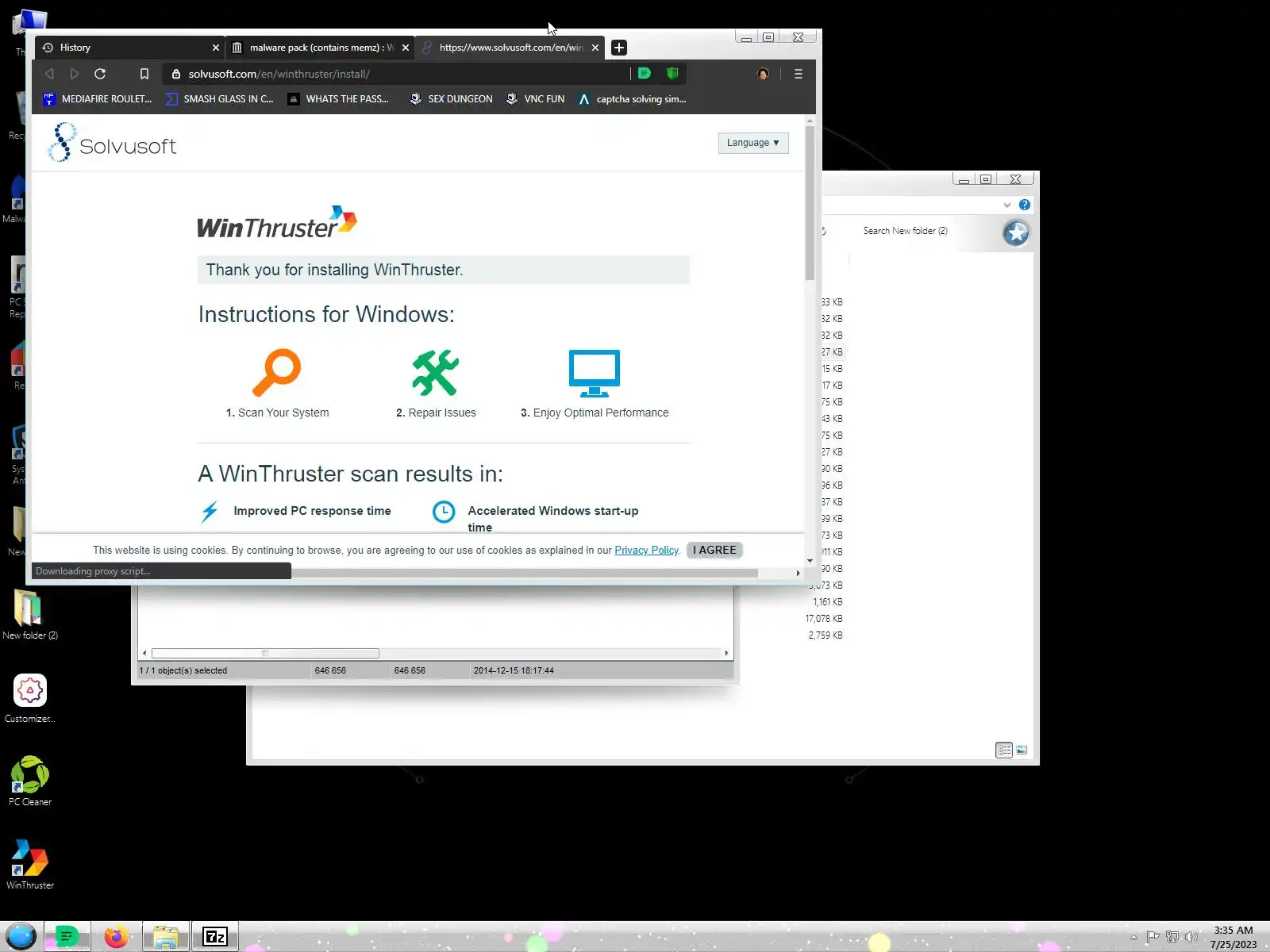Open the green chat extension icon in toolbar

645,74
